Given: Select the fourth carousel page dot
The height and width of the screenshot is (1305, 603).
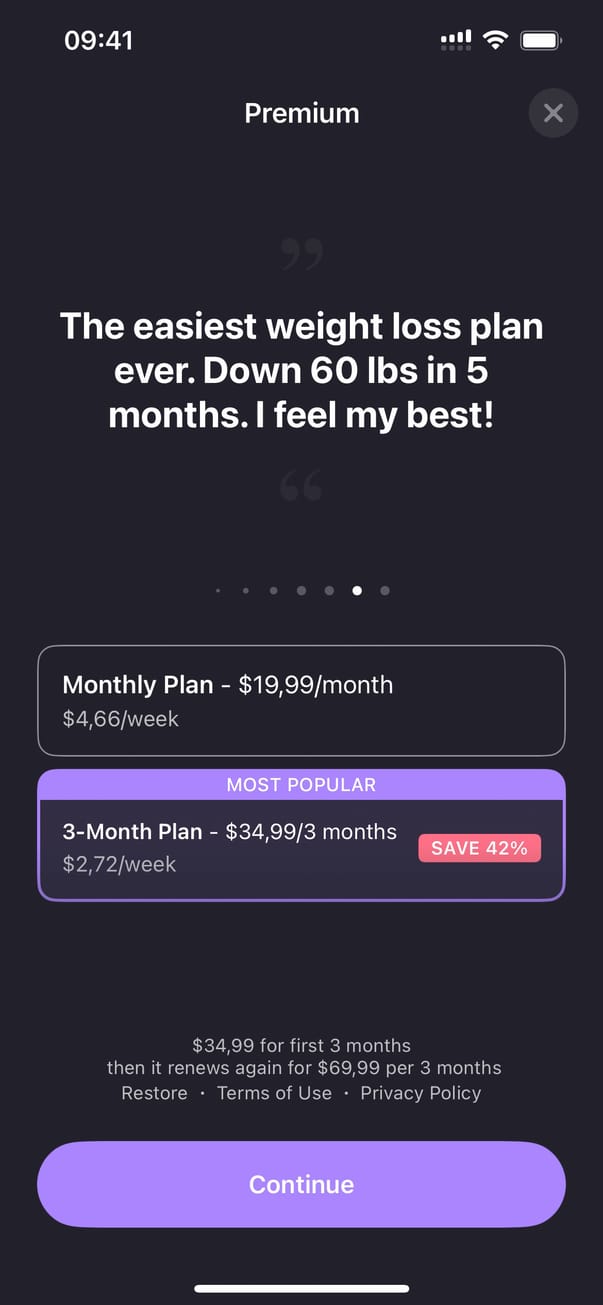Looking at the screenshot, I should [x=301, y=591].
